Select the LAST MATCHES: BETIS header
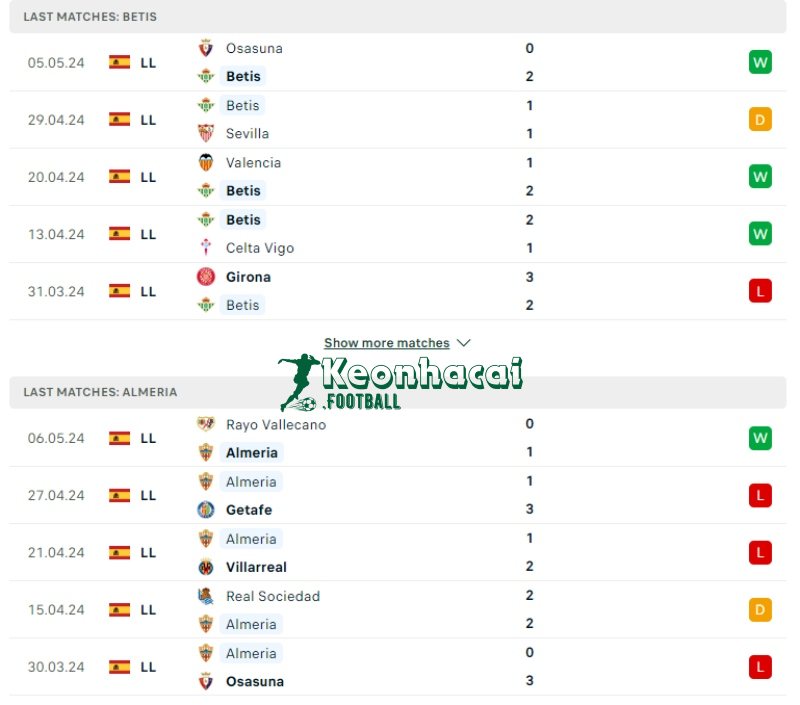 coord(88,16)
